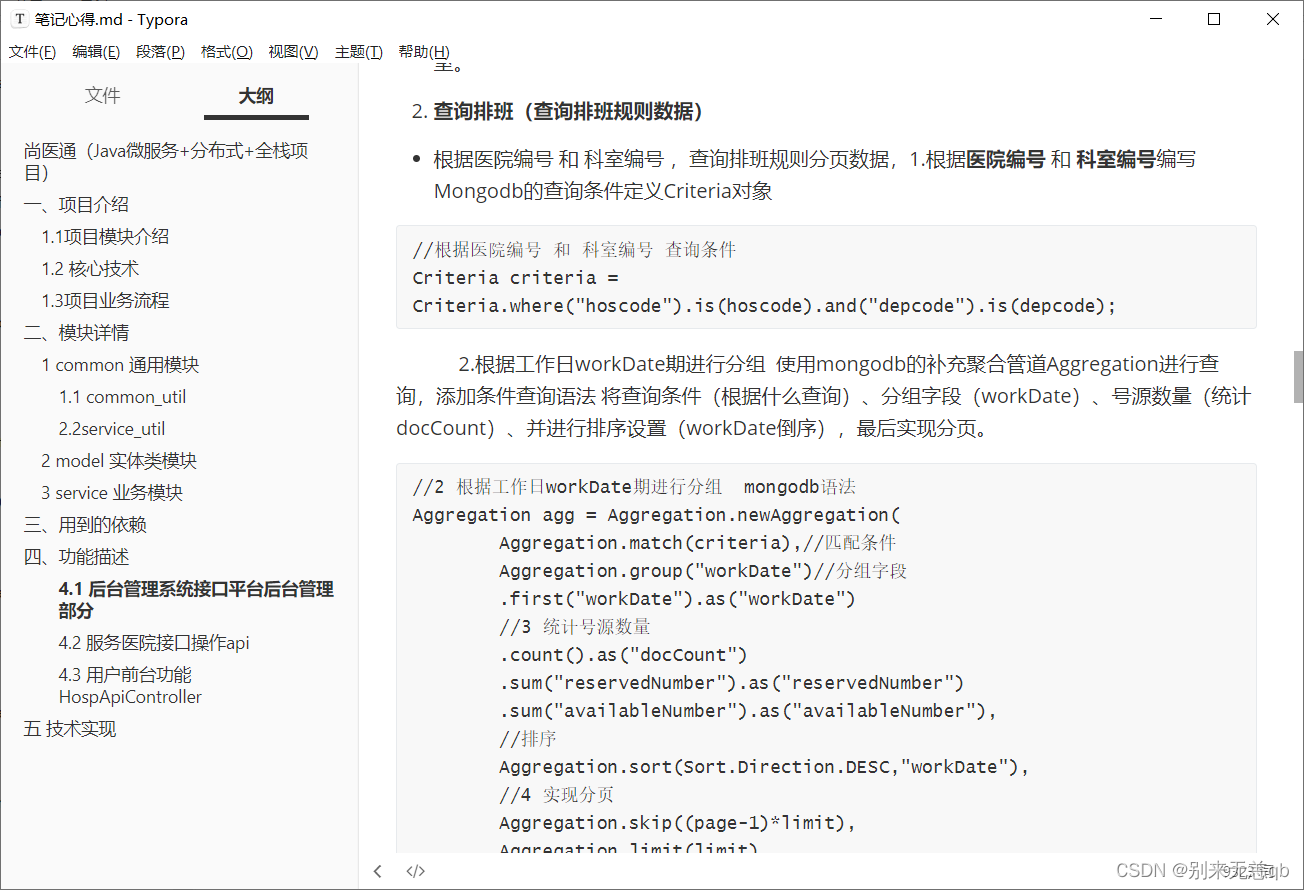This screenshot has height=890, width=1304.
Task: Click code line .first("workDate").as("workDate")
Action: 678,599
